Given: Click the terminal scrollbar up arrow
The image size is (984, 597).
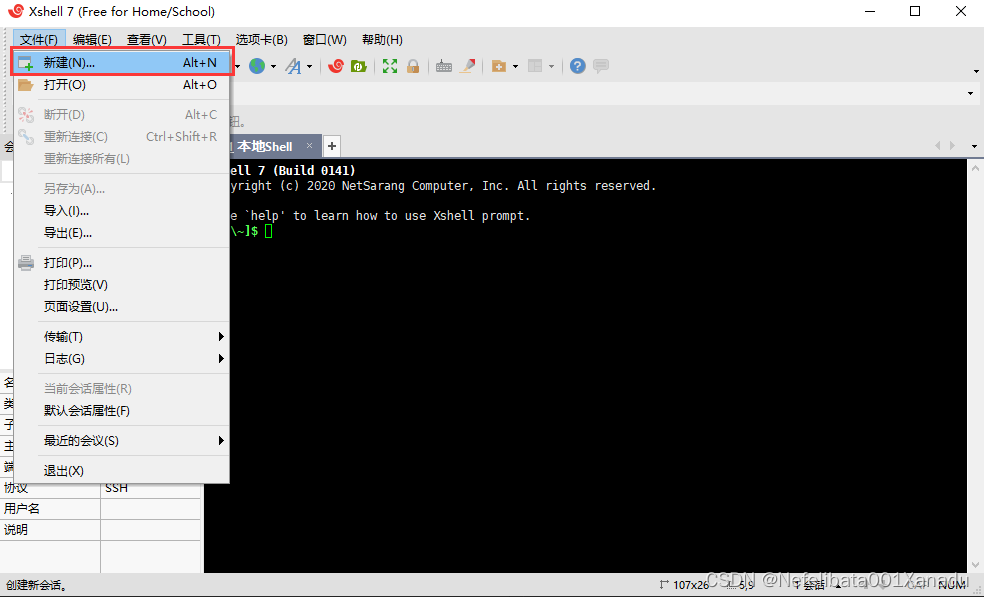Looking at the screenshot, I should click(x=975, y=168).
